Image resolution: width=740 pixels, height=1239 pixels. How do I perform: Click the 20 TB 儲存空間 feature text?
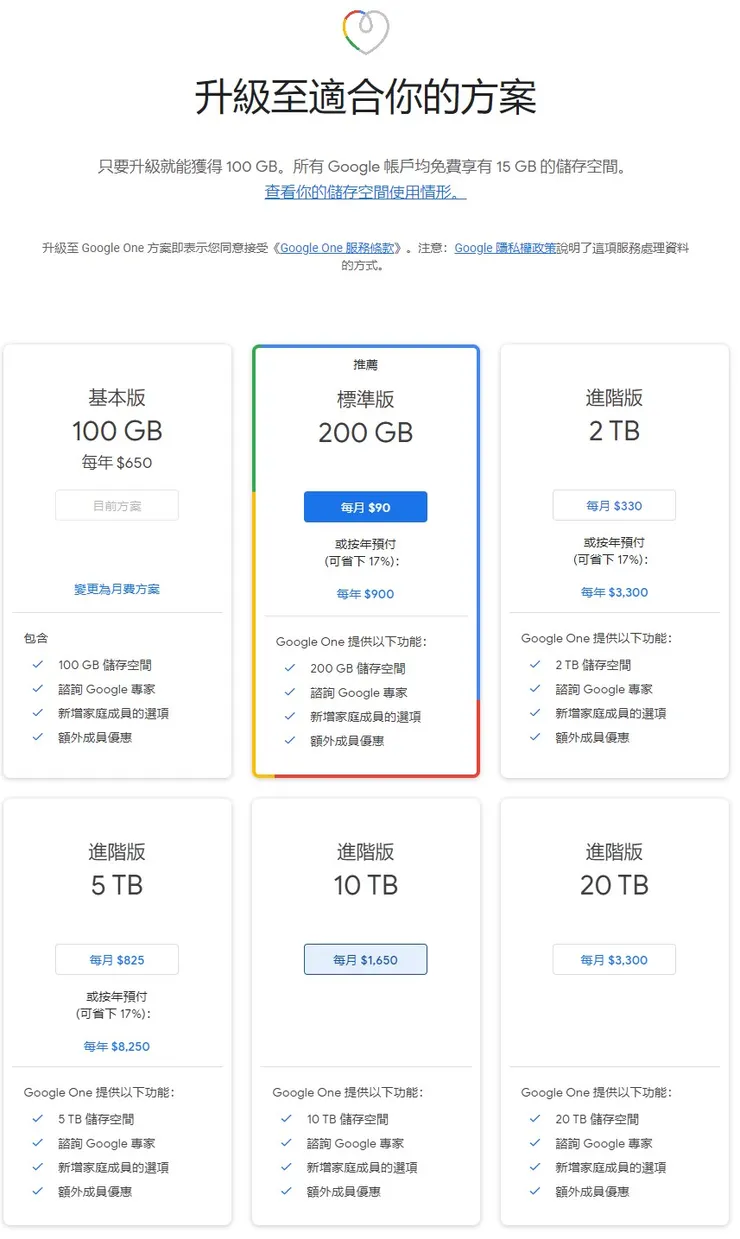[x=597, y=1119]
